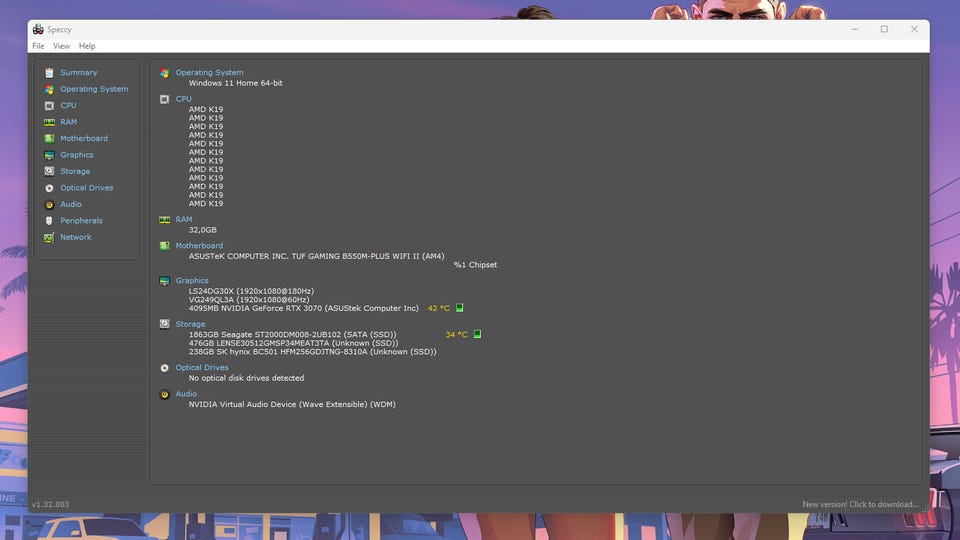Image resolution: width=960 pixels, height=540 pixels.
Task: Open the File menu
Action: pyautogui.click(x=38, y=46)
